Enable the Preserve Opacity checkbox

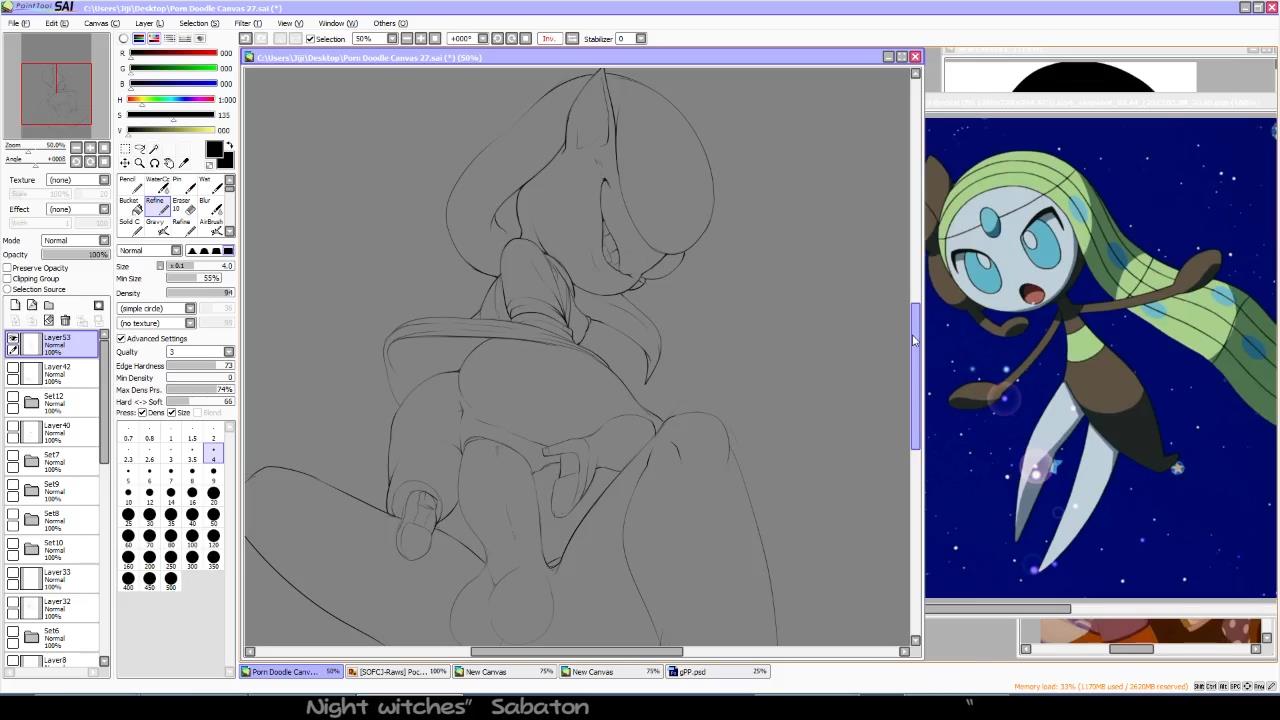coord(8,268)
